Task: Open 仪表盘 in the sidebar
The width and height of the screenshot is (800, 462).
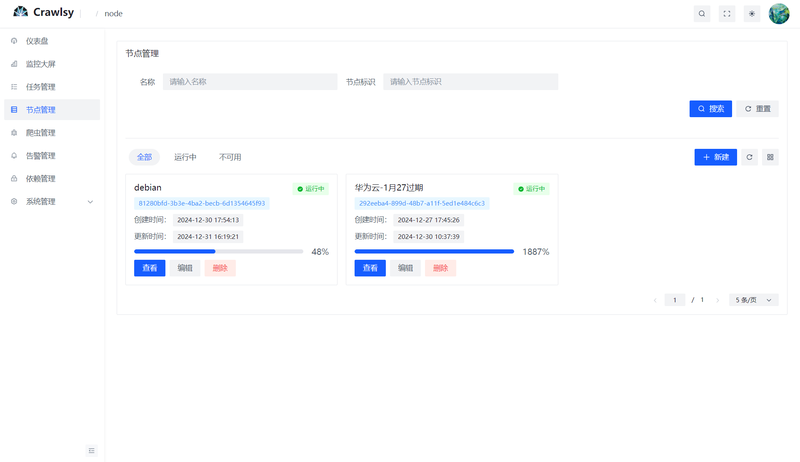Action: [x=37, y=41]
